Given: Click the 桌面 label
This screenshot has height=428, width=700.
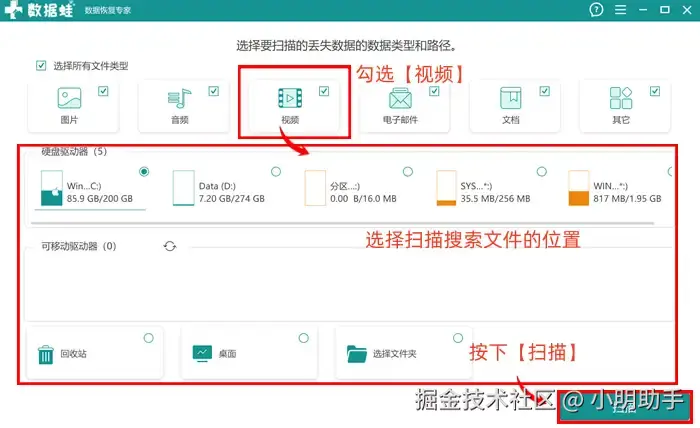Looking at the screenshot, I should coord(227,354).
